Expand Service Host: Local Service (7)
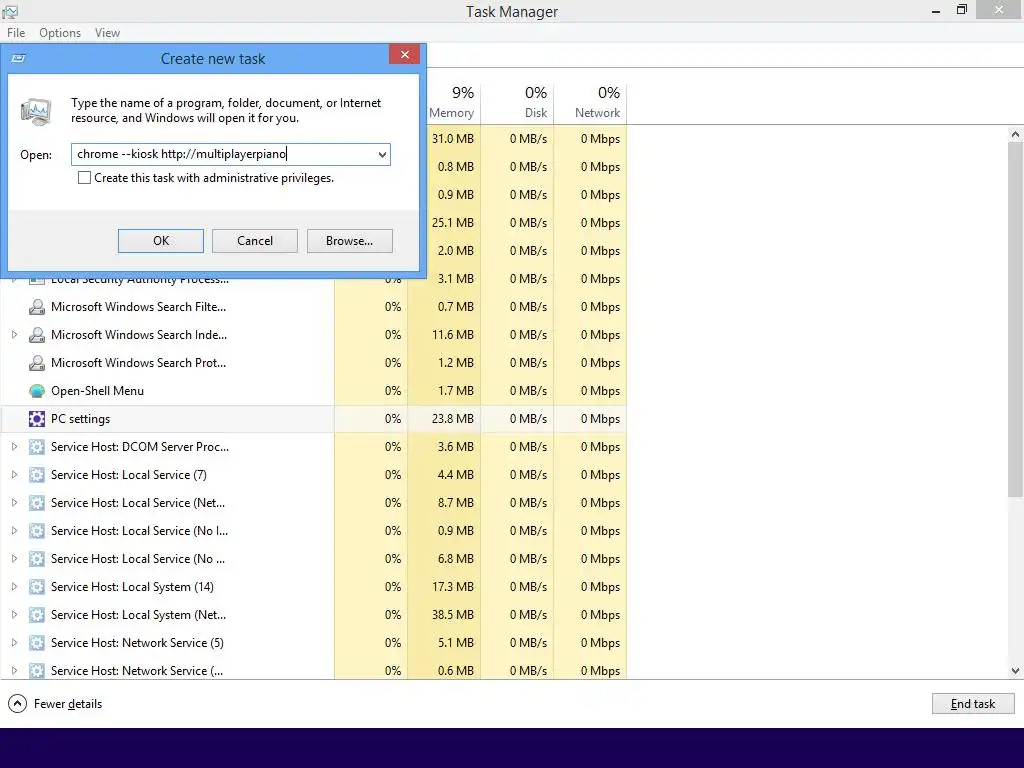1024x768 pixels. click(14, 475)
